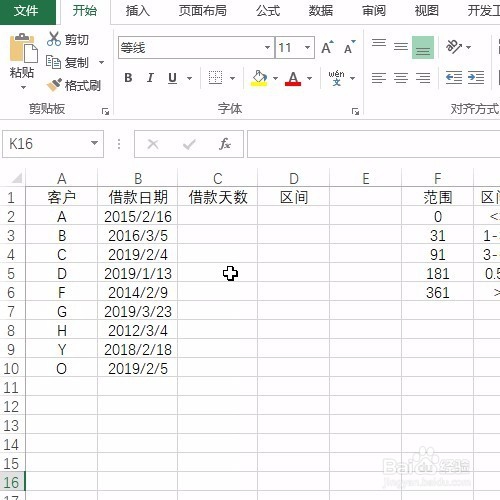The height and width of the screenshot is (500, 500).
Task: Expand border style dropdown arrow
Action: click(232, 78)
